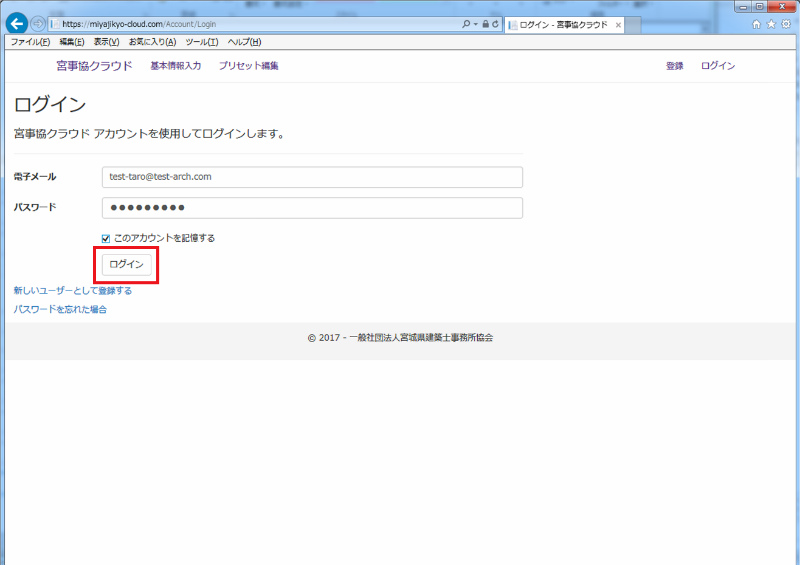
Task: Click パスワードを忘れた場合 link
Action: (60, 309)
